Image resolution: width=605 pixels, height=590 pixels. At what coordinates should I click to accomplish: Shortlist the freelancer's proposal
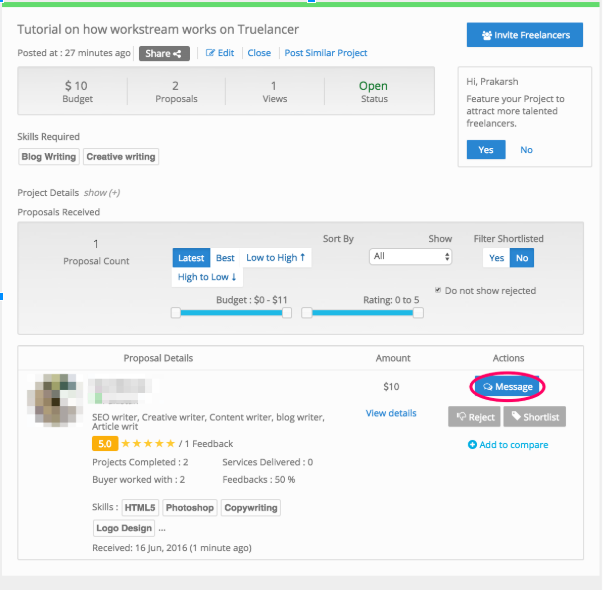click(537, 418)
